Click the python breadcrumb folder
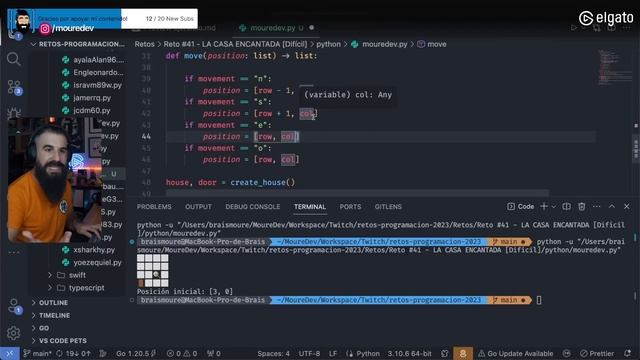 coord(328,44)
